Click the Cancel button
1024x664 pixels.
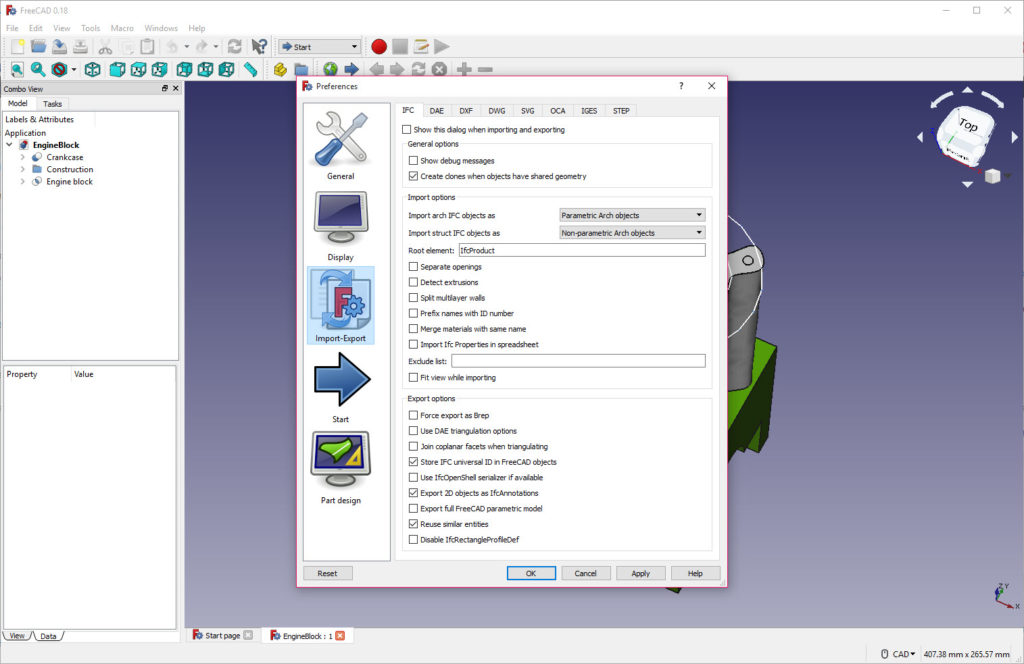[586, 573]
